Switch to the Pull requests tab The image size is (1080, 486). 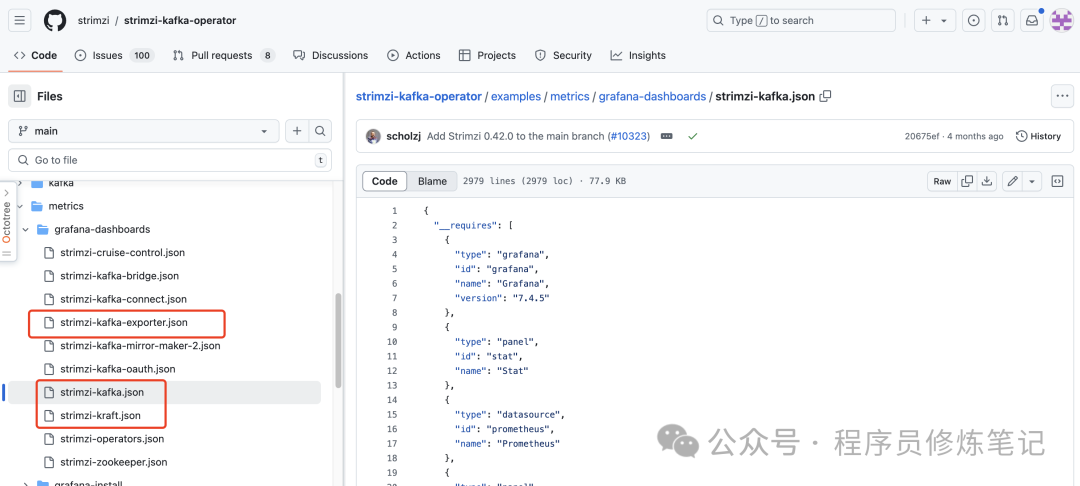point(224,55)
